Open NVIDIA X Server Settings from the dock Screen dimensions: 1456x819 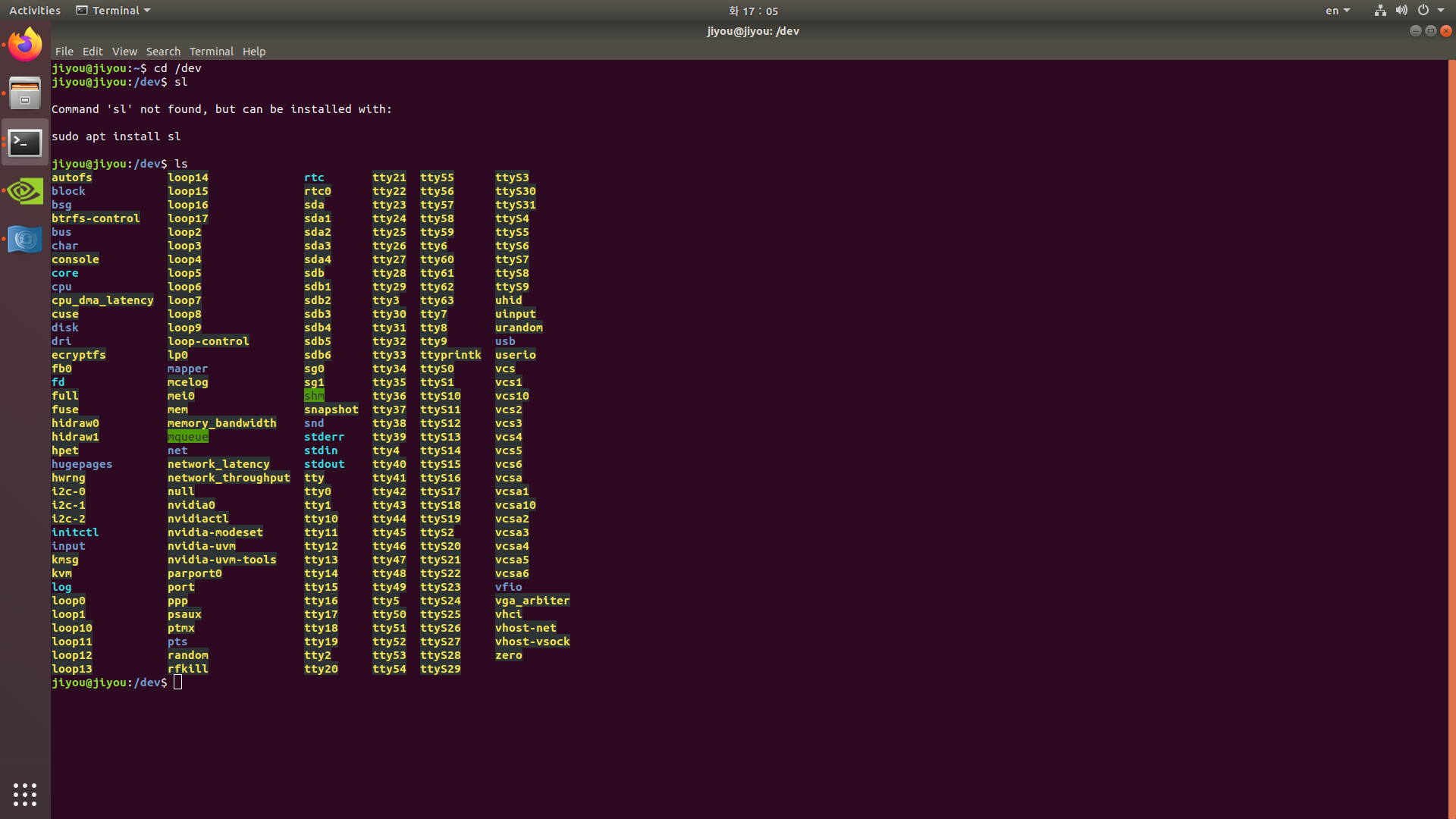(25, 191)
